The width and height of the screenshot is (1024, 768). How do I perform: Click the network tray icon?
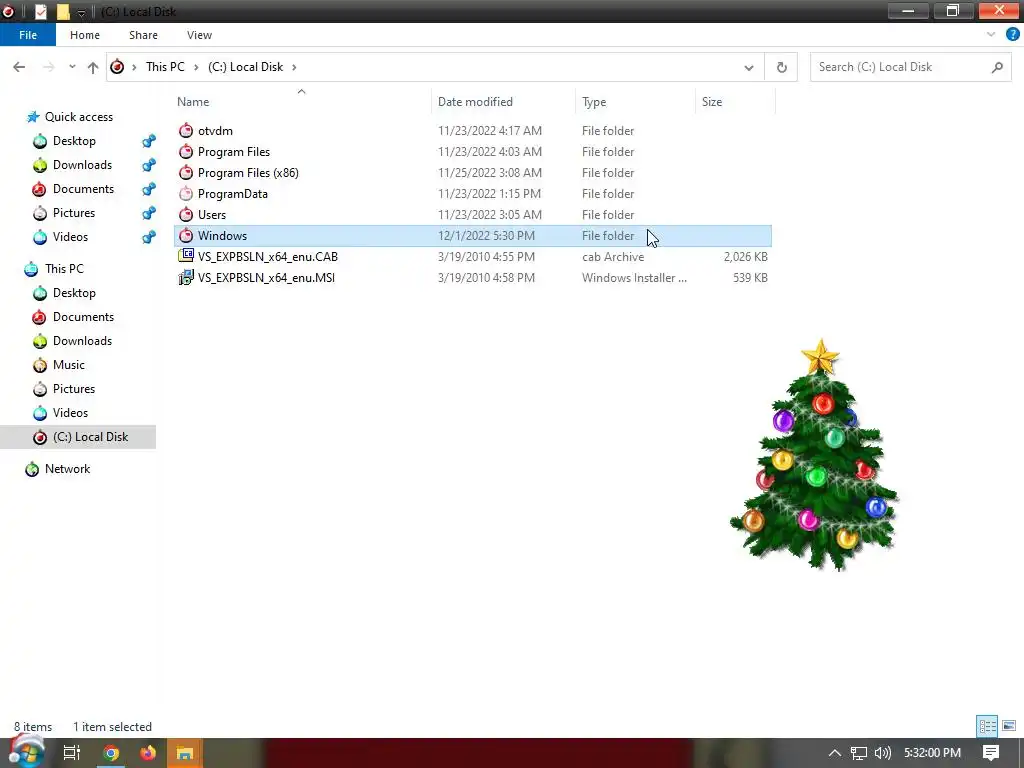[859, 753]
